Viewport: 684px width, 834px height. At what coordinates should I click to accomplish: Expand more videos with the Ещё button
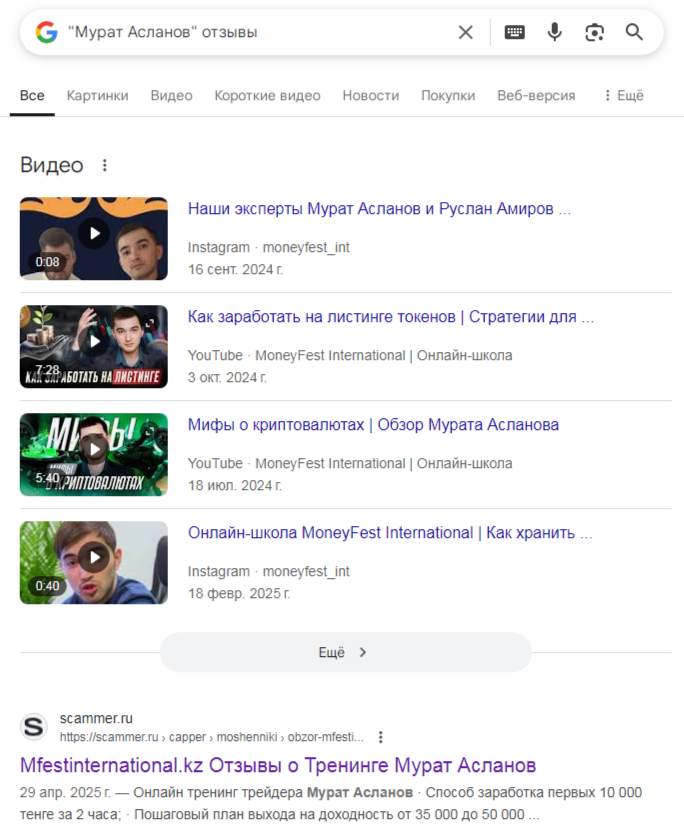(346, 652)
